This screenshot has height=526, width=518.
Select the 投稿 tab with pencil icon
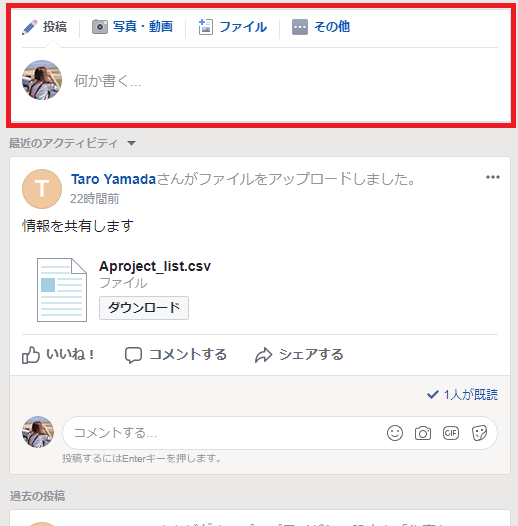(44, 27)
